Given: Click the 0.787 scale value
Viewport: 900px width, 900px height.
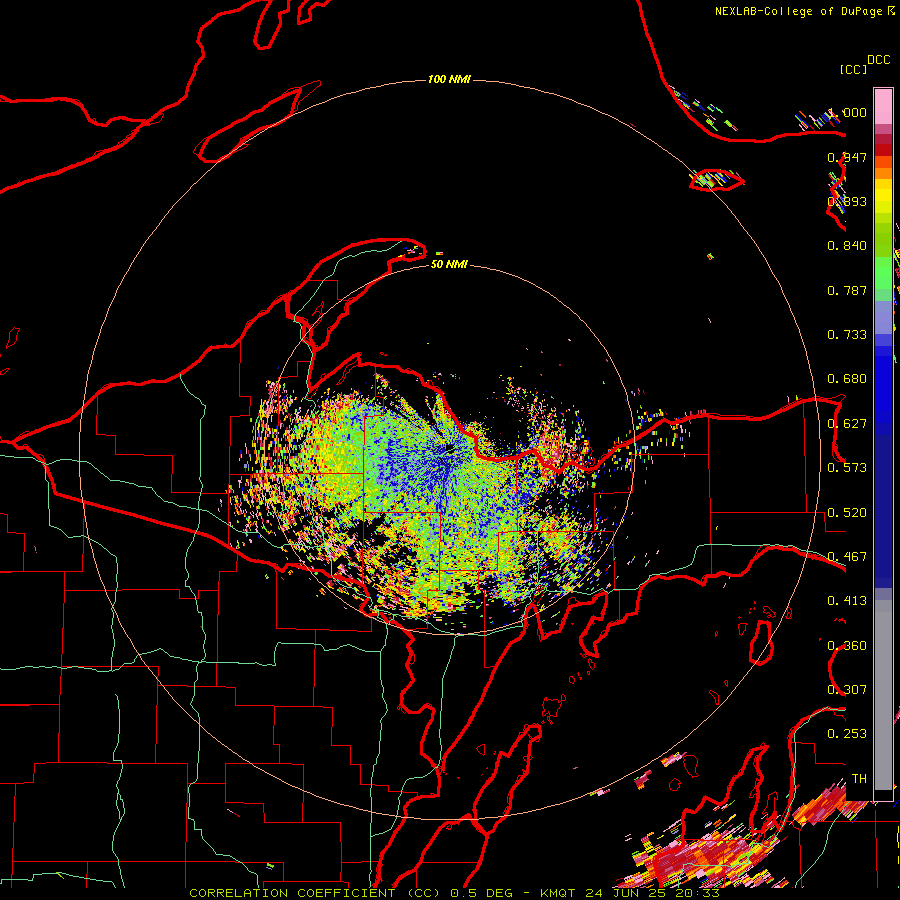Looking at the screenshot, I should [847, 290].
